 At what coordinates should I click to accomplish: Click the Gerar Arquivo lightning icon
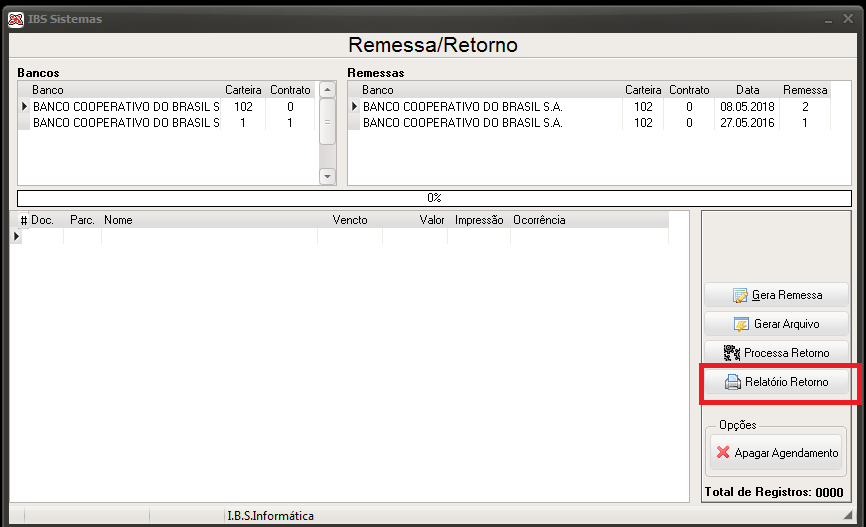[741, 324]
